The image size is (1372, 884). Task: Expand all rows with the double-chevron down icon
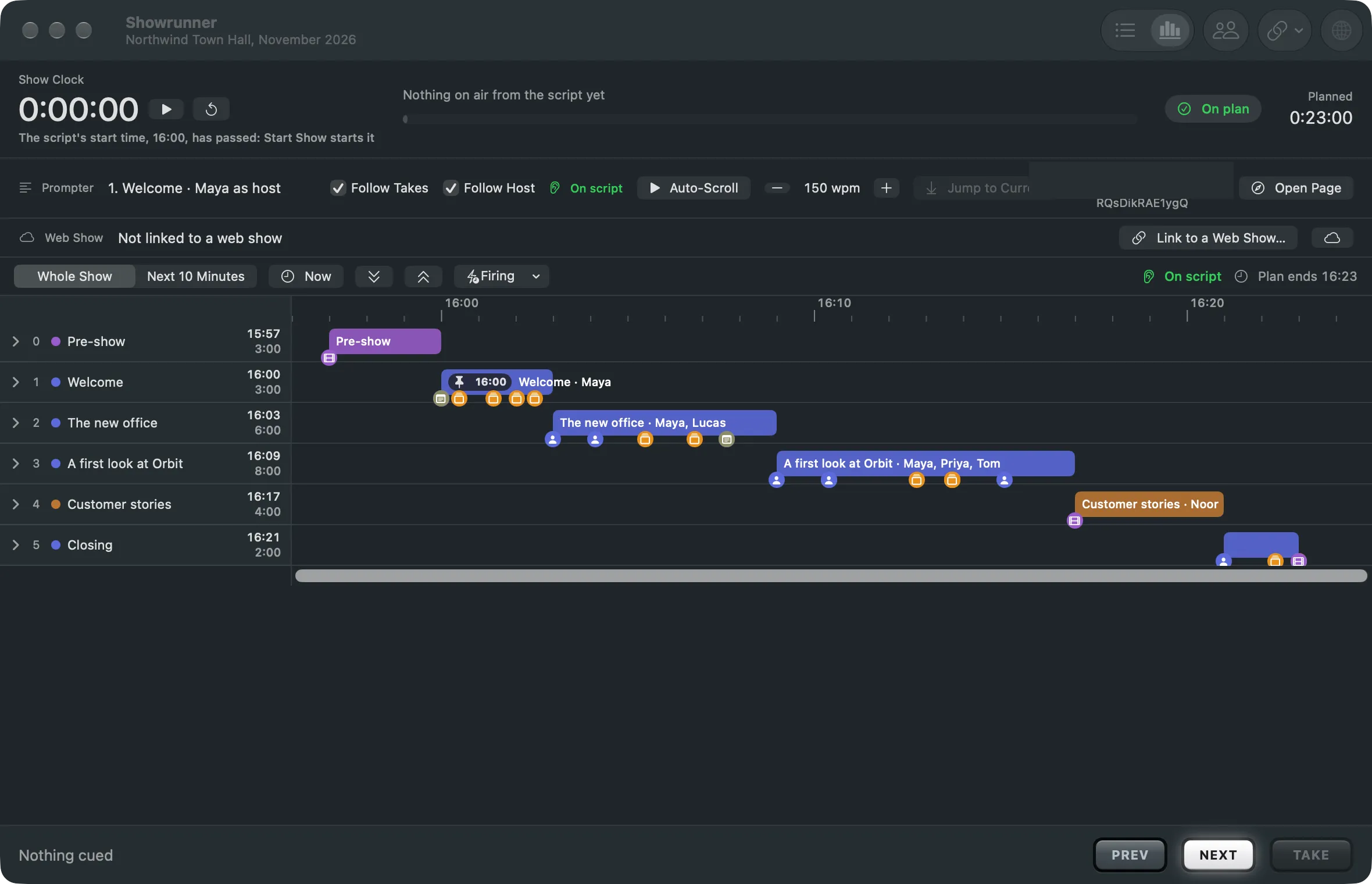coord(374,276)
